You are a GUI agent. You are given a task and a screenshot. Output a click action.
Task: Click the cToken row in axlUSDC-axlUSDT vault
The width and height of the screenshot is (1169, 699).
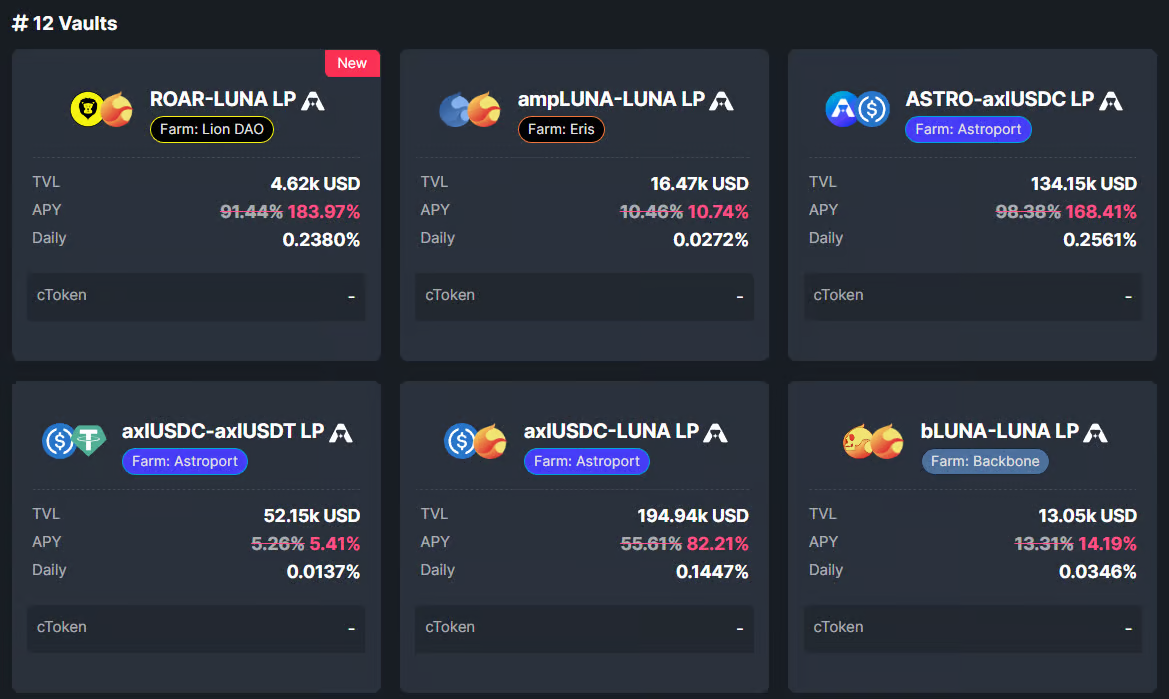(196, 628)
